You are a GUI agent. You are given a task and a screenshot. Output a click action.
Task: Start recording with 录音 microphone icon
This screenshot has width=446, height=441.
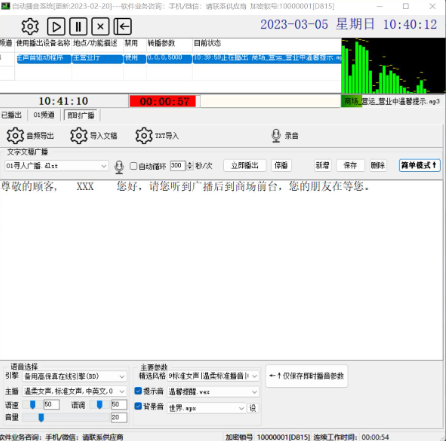click(x=276, y=136)
